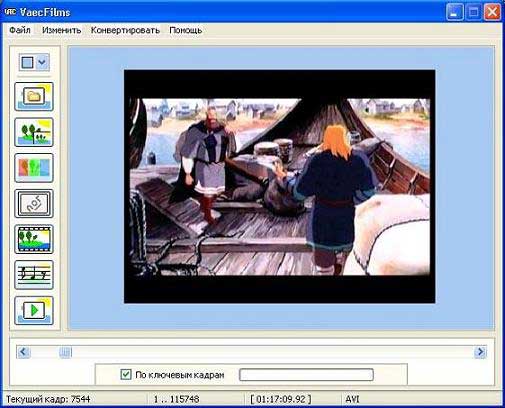Image resolution: width=505 pixels, height=408 pixels.
Task: Click the 'AVI' format status entry
Action: (352, 399)
